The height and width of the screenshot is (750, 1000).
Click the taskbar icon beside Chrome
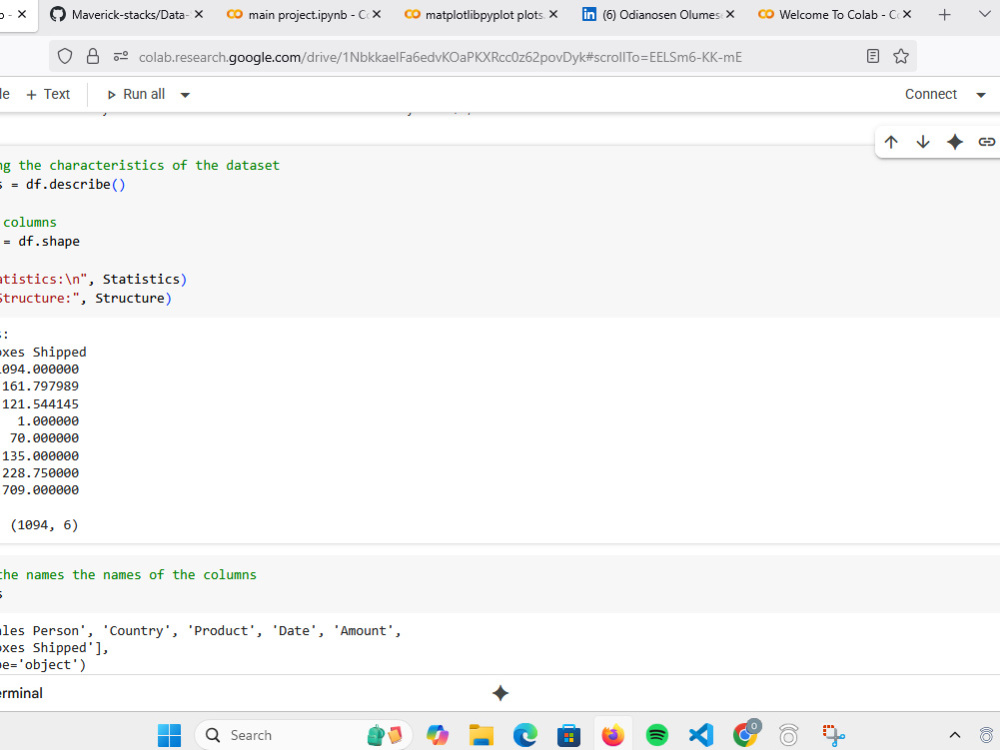coord(789,735)
